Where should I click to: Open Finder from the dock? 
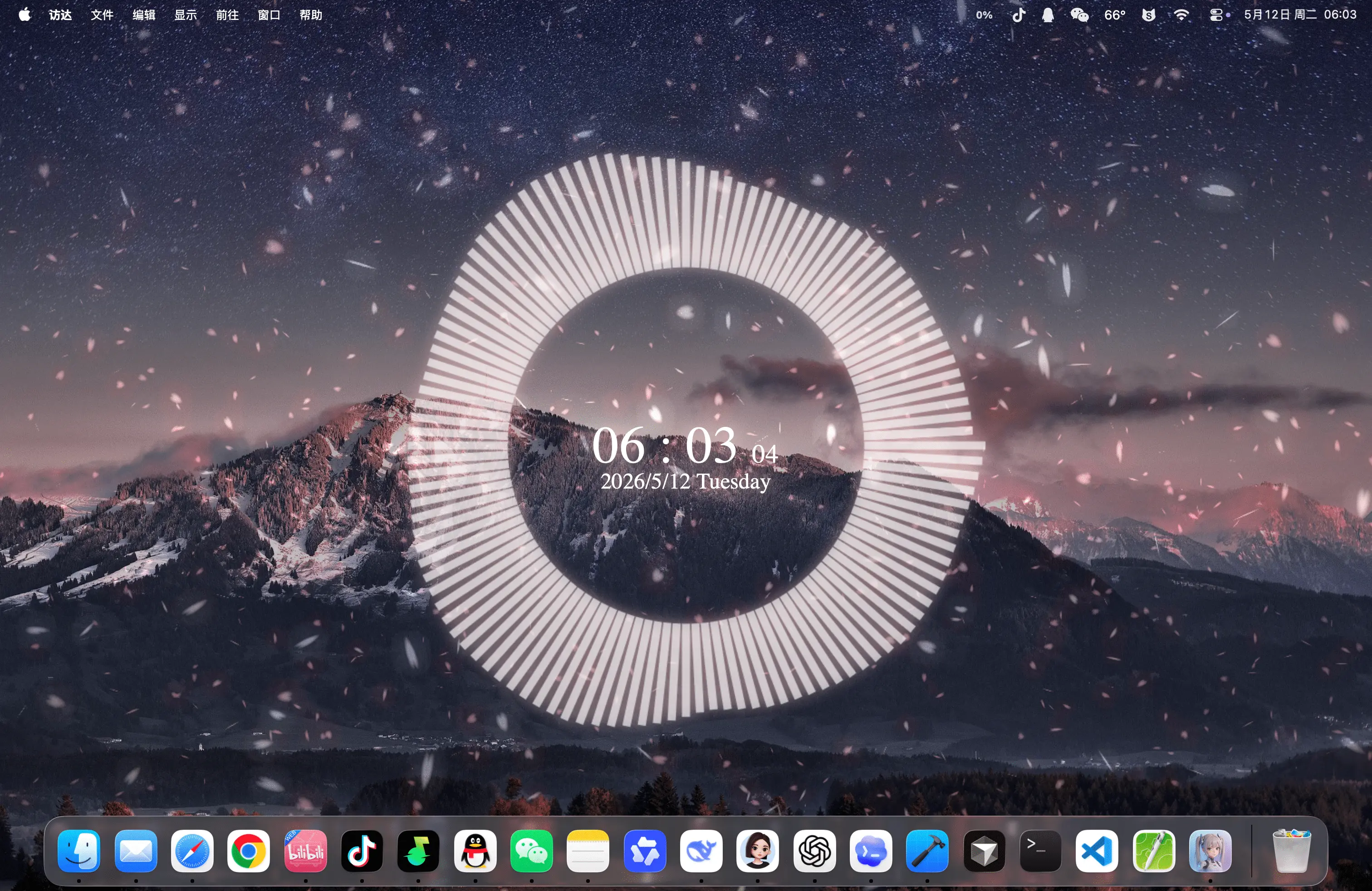tap(79, 851)
